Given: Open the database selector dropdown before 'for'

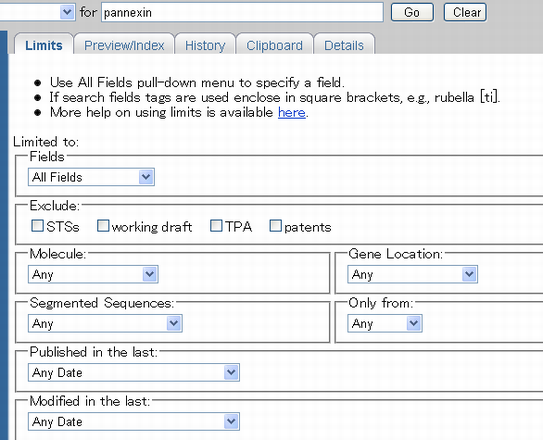Looking at the screenshot, I should click(37, 12).
